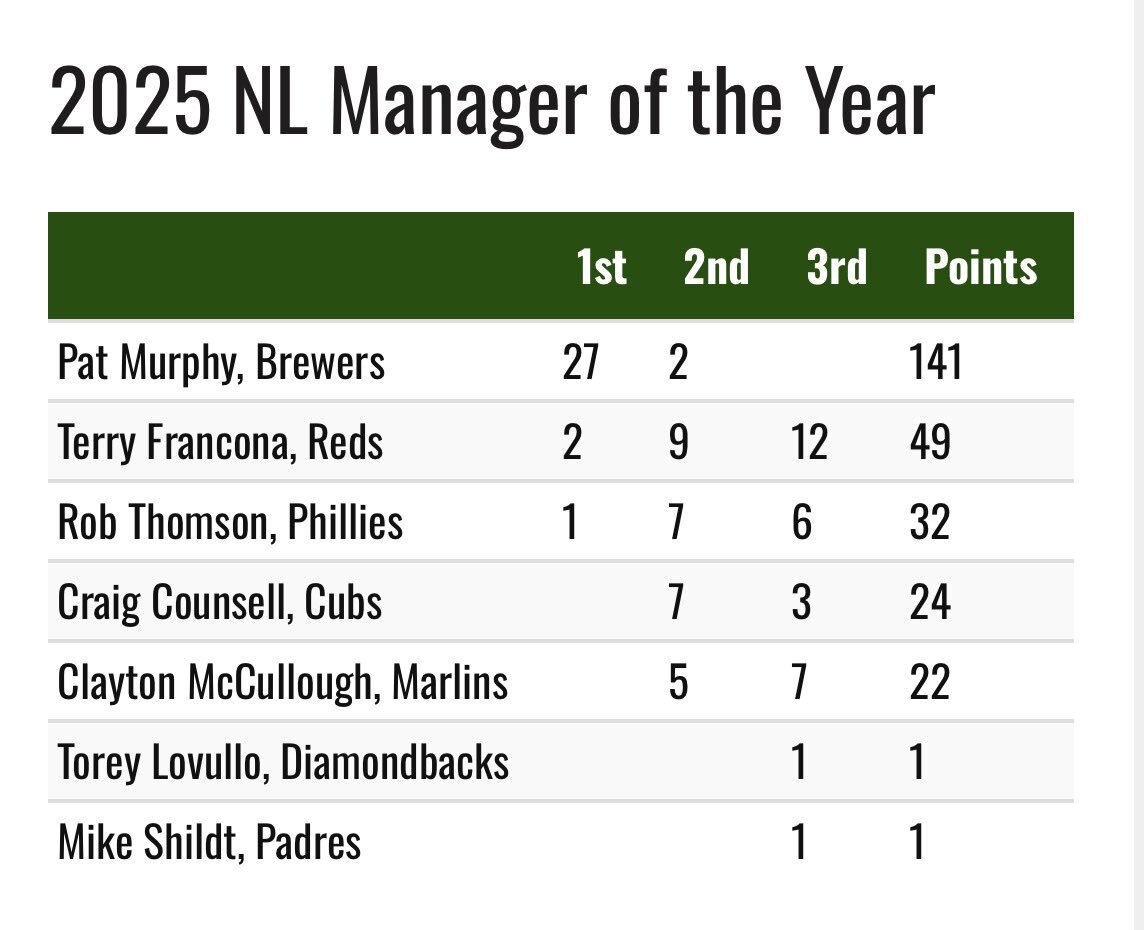This screenshot has height=930, width=1144.
Task: Select the Pat Murphy, Brewers name
Action: click(221, 362)
